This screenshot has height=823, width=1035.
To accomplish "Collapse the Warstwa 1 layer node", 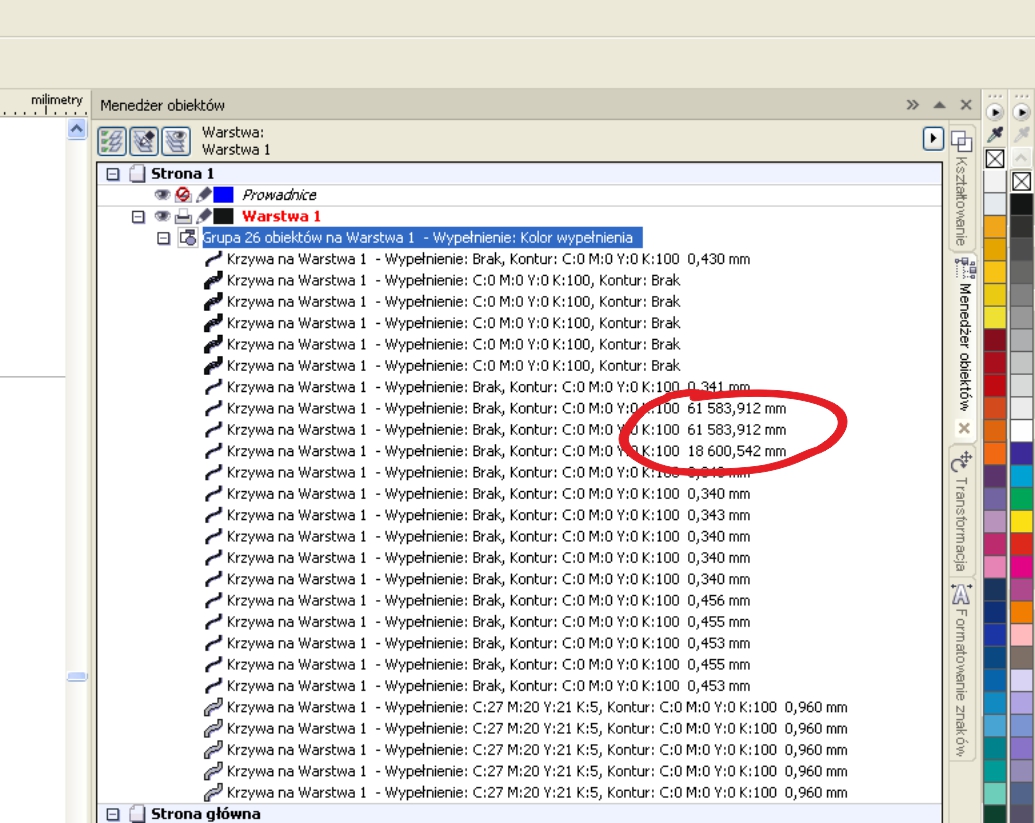I will point(139,216).
